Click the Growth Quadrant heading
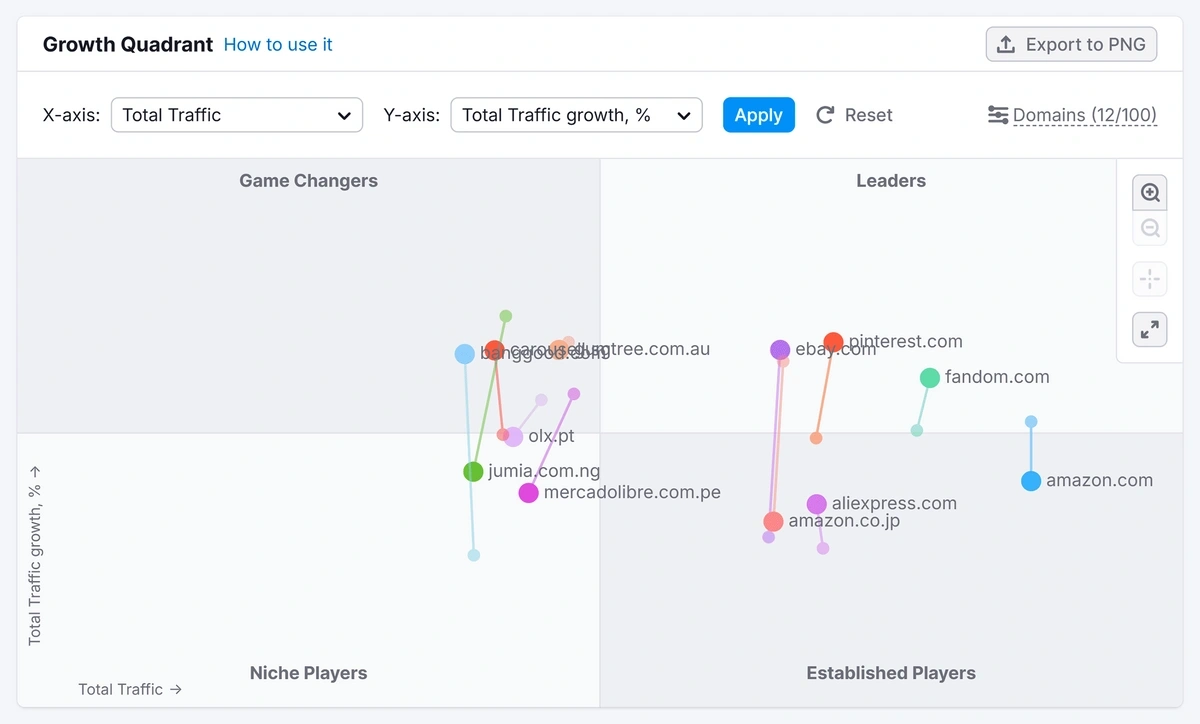This screenshot has width=1200, height=724. [128, 44]
